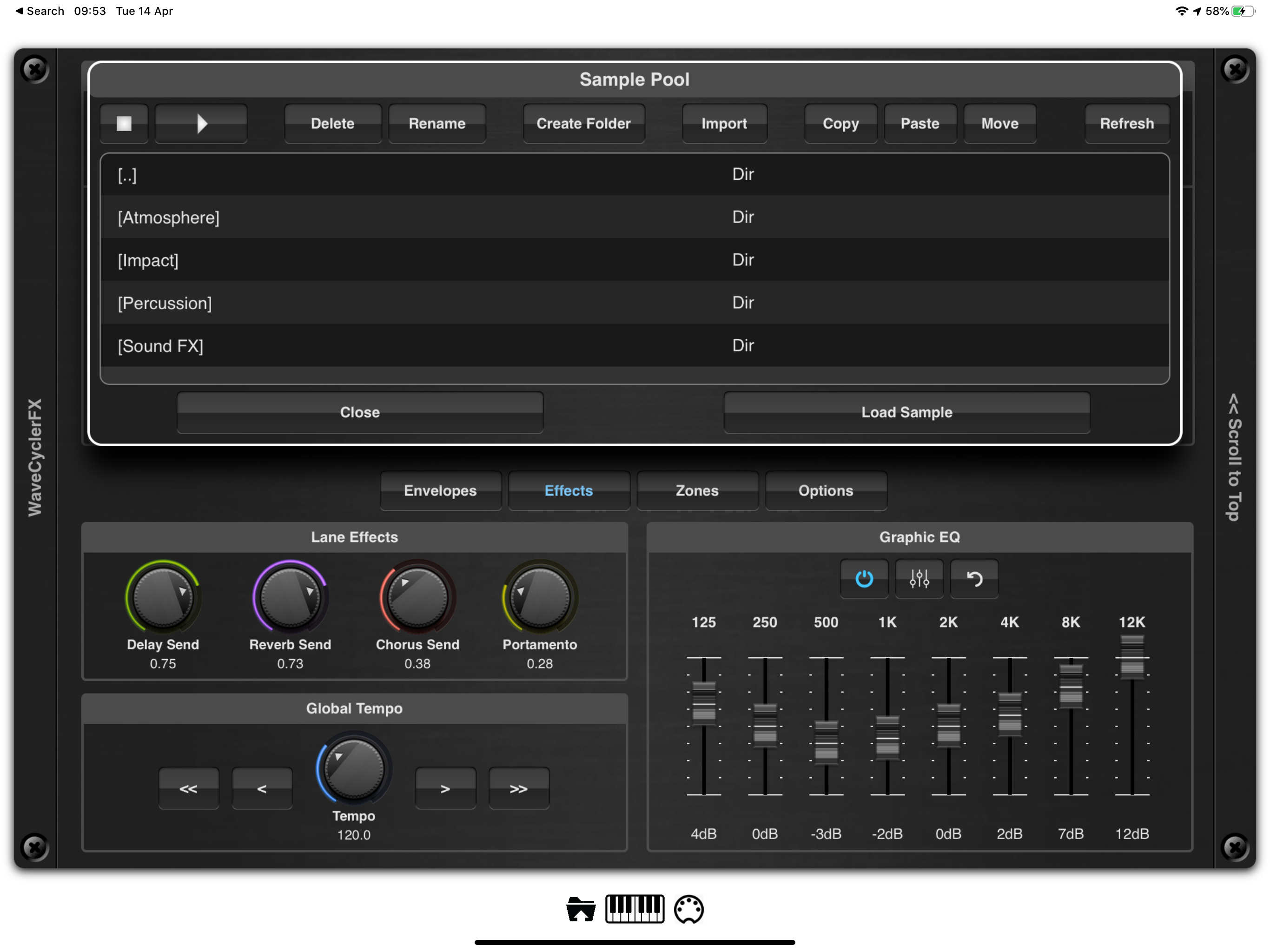Open the Atmosphere folder
Viewport: 1270px width, 952px height.
tap(169, 218)
